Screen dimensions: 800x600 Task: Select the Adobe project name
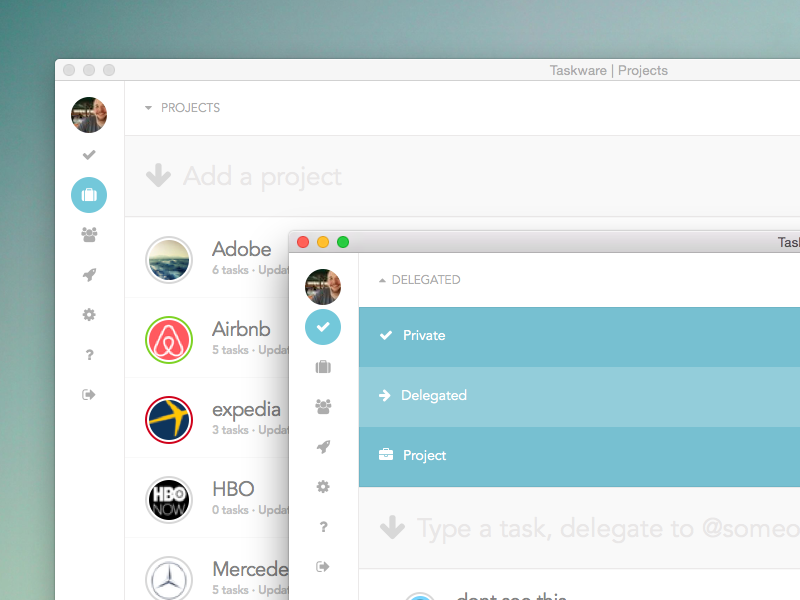241,249
